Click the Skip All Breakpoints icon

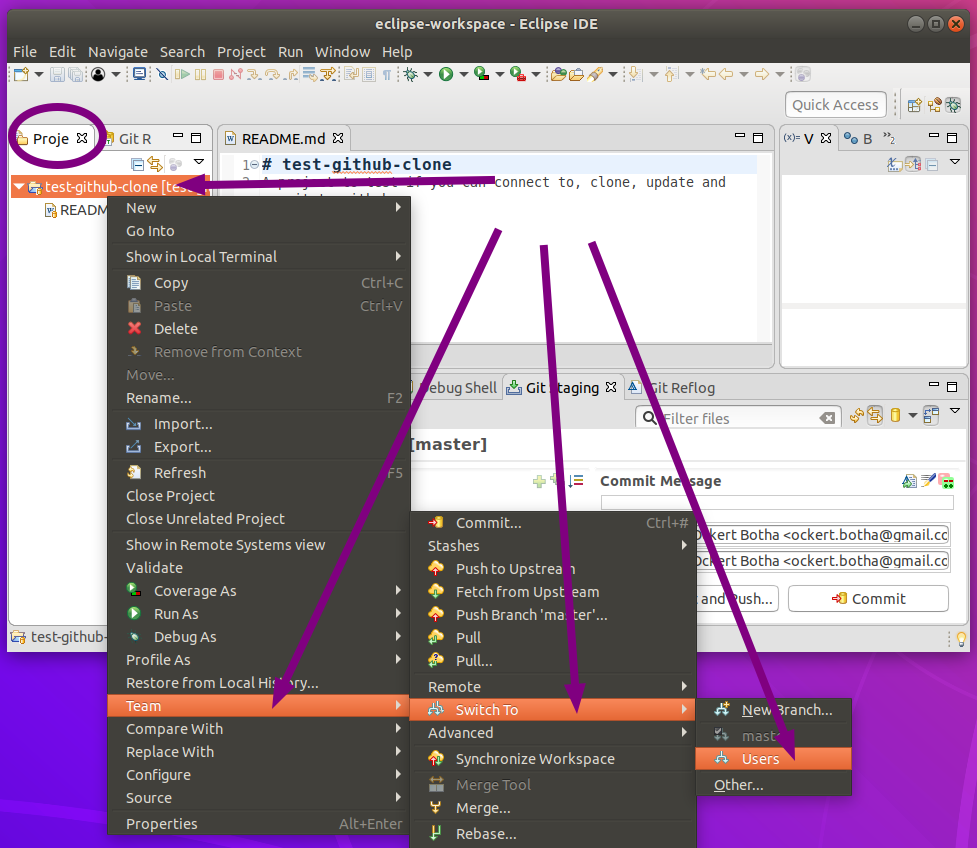162,75
